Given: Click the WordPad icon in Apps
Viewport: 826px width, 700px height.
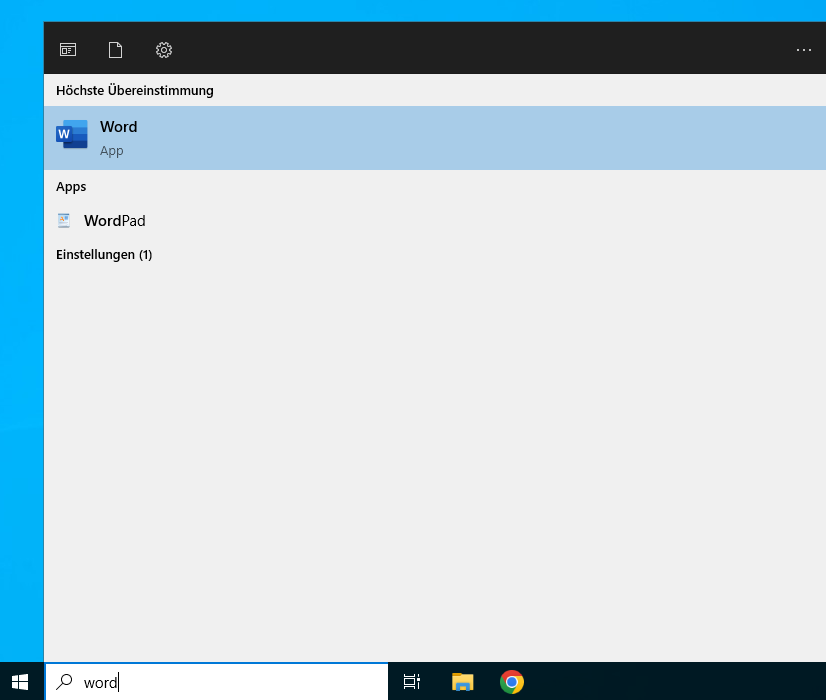Looking at the screenshot, I should [x=65, y=221].
